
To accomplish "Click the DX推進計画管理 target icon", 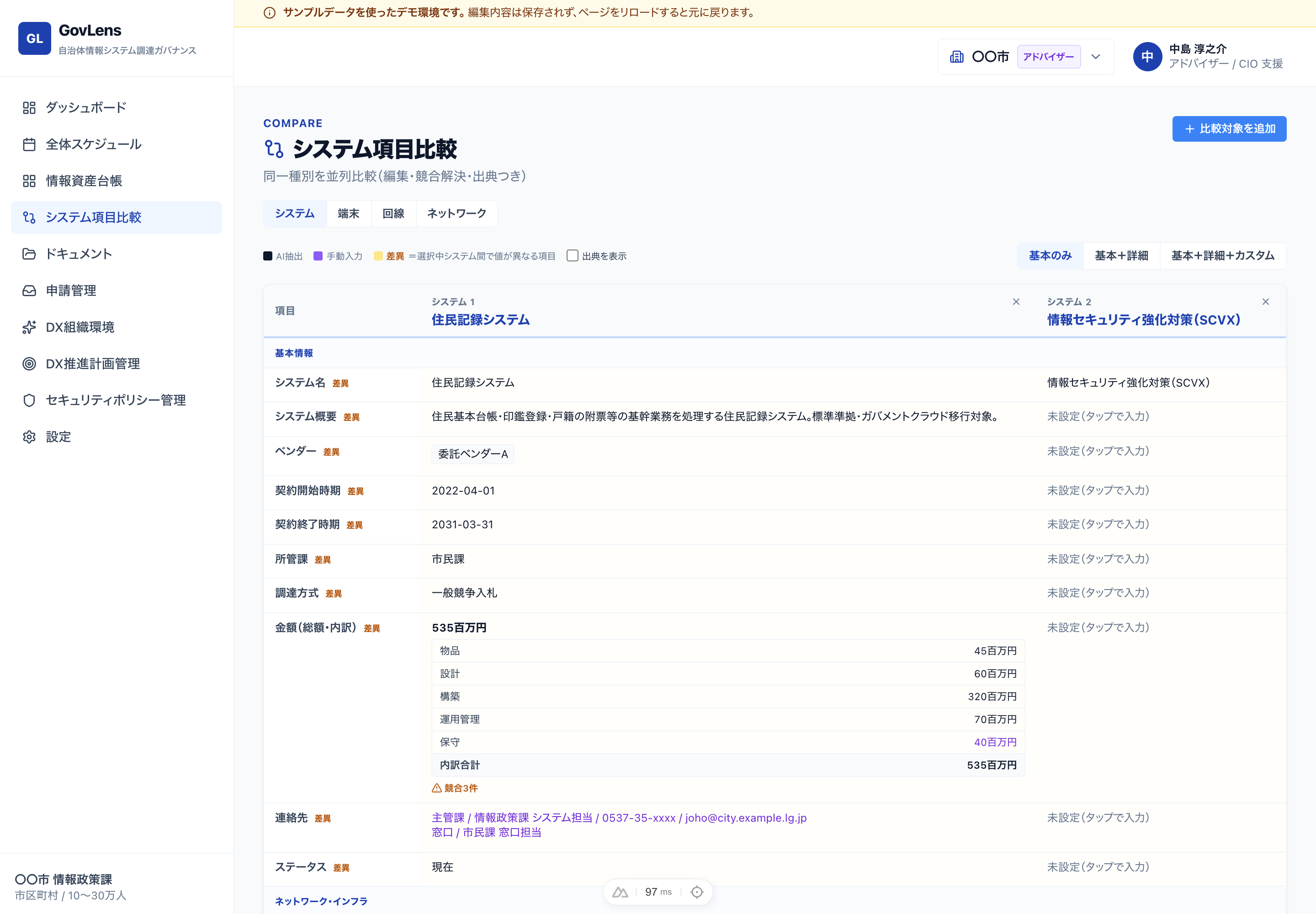I will (29, 364).
